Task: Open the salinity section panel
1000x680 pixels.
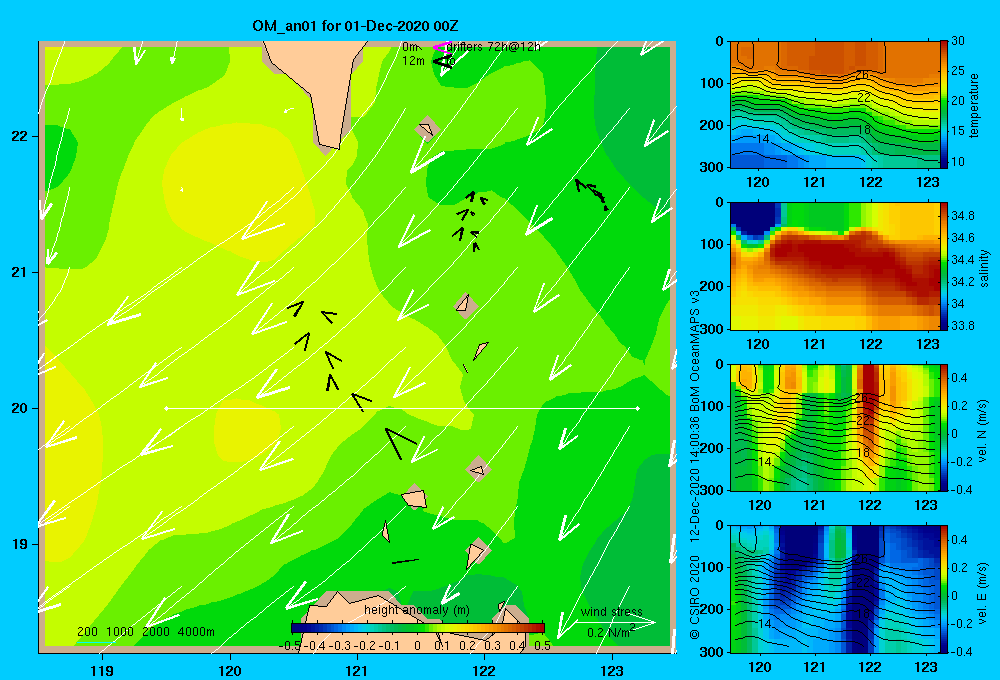Action: click(834, 266)
